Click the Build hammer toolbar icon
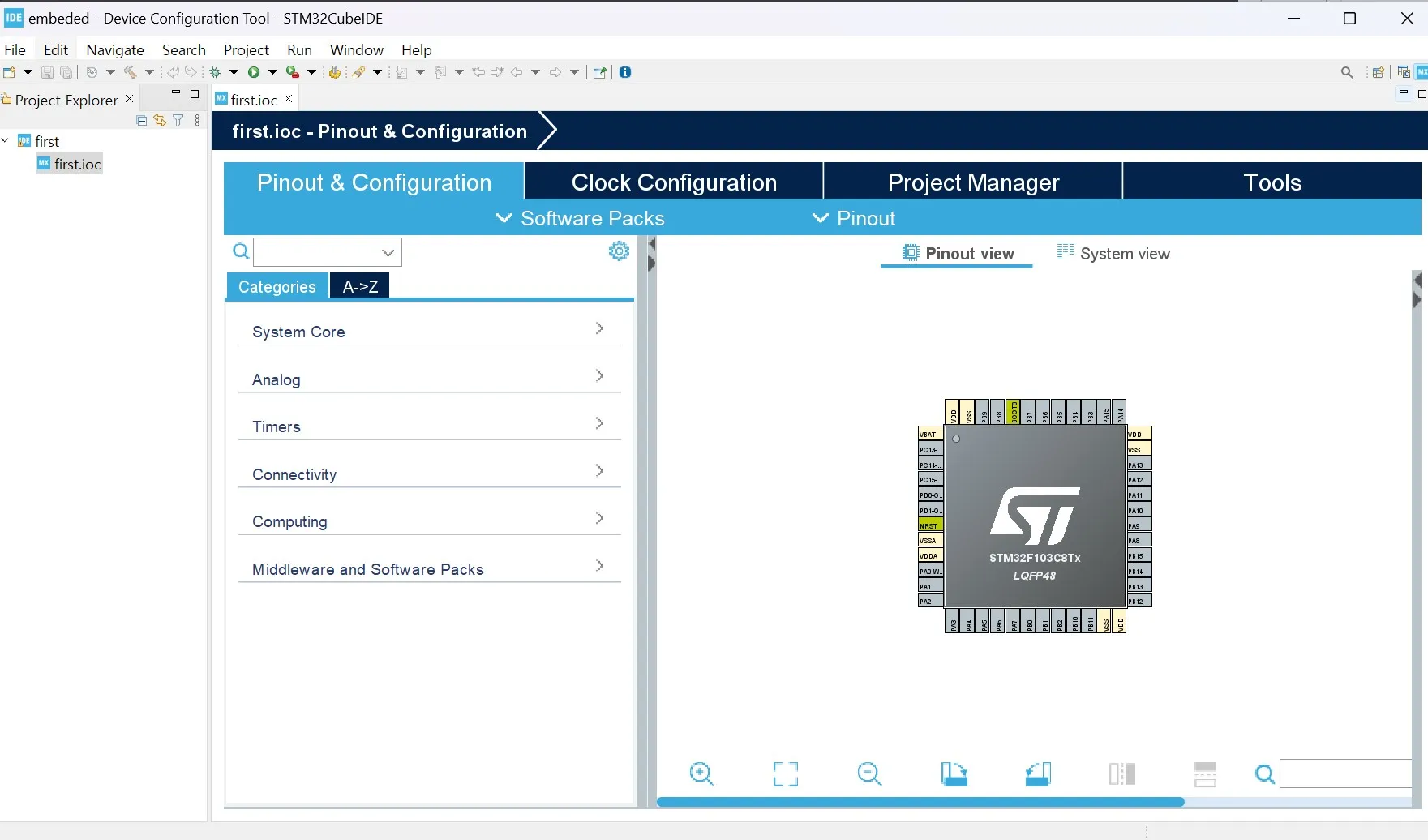 pyautogui.click(x=130, y=72)
